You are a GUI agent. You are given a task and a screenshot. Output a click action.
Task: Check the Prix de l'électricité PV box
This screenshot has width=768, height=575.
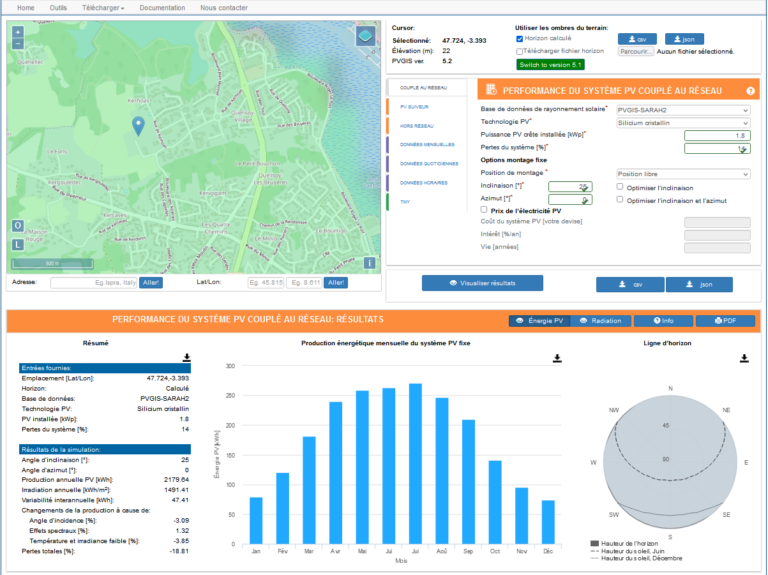[x=485, y=210]
